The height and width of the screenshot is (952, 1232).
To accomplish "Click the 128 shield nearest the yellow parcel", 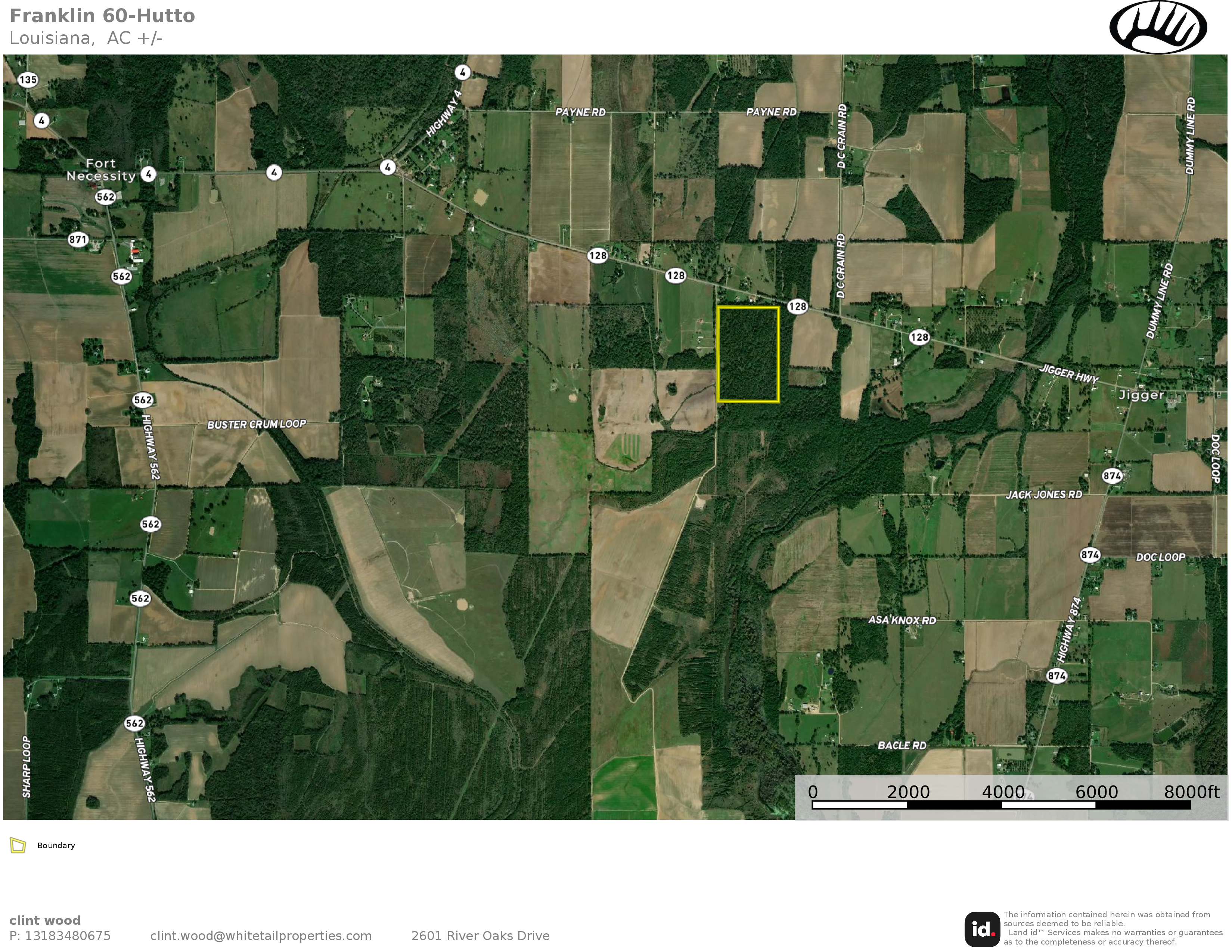I will 797,306.
